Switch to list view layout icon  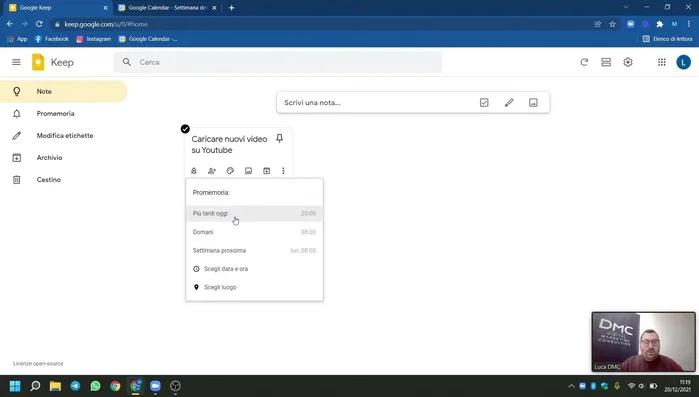click(606, 62)
